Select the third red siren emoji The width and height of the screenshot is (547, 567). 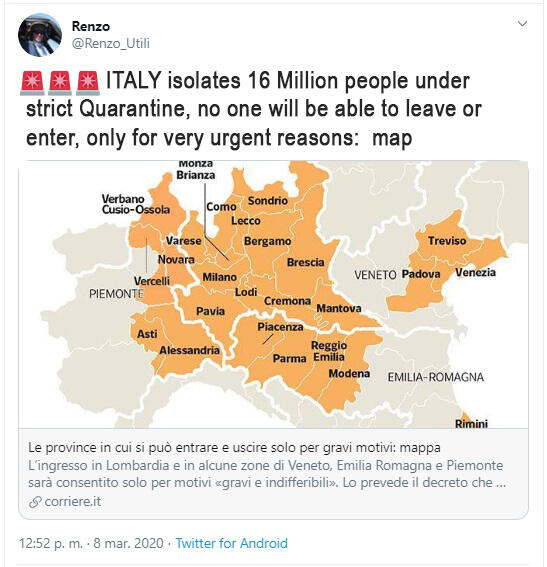tap(87, 83)
